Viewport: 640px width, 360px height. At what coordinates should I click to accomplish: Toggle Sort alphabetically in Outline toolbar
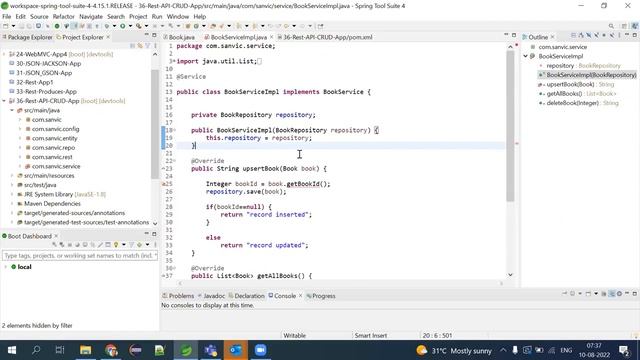click(x=581, y=36)
